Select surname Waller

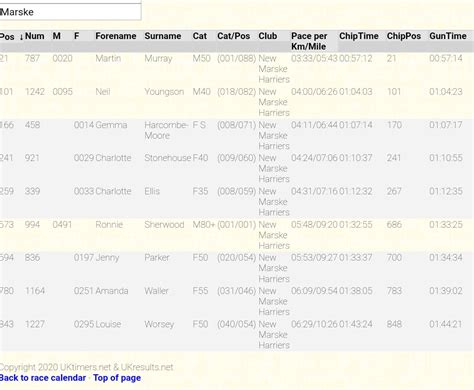click(156, 291)
